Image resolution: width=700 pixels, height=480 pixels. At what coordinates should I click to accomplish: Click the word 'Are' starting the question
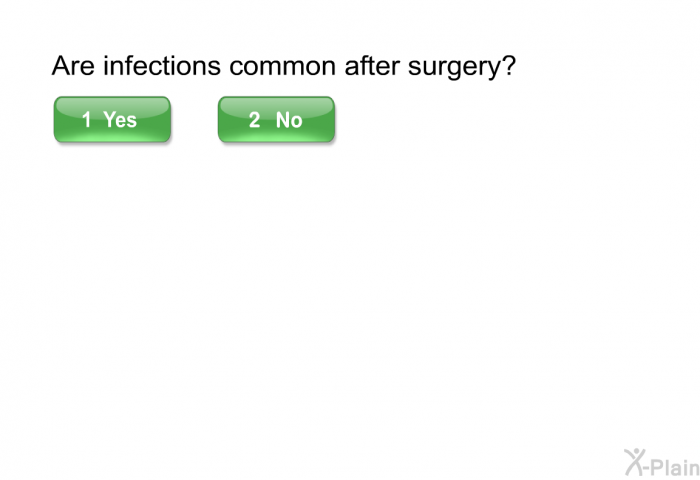[x=73, y=66]
